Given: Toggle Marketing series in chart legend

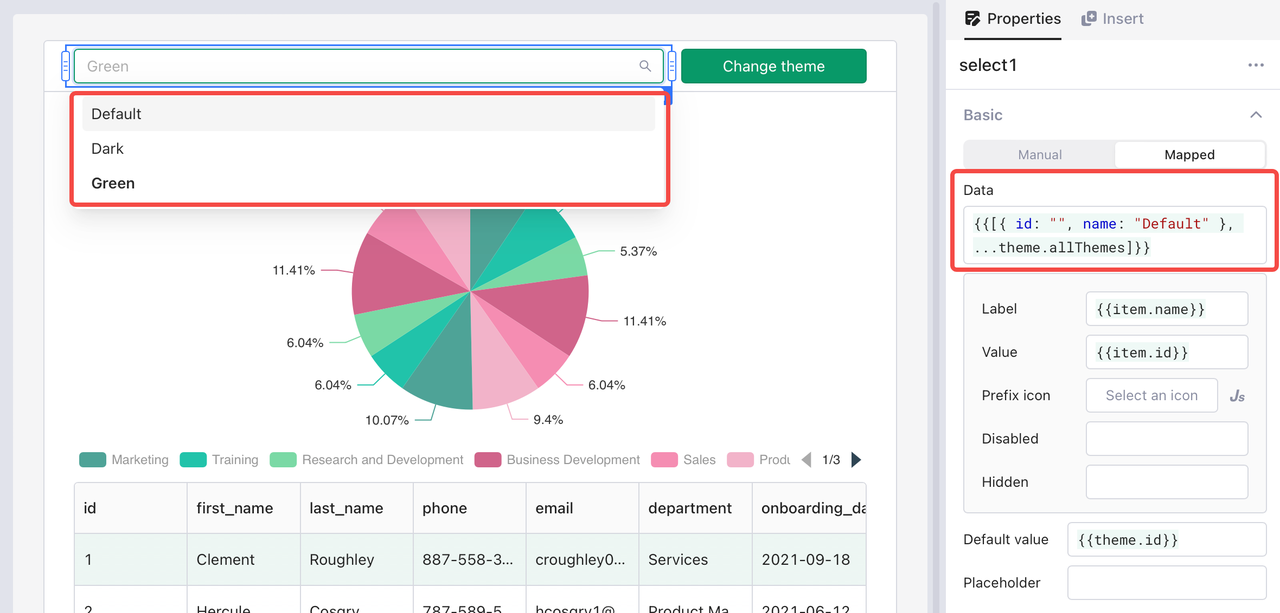Looking at the screenshot, I should (124, 460).
